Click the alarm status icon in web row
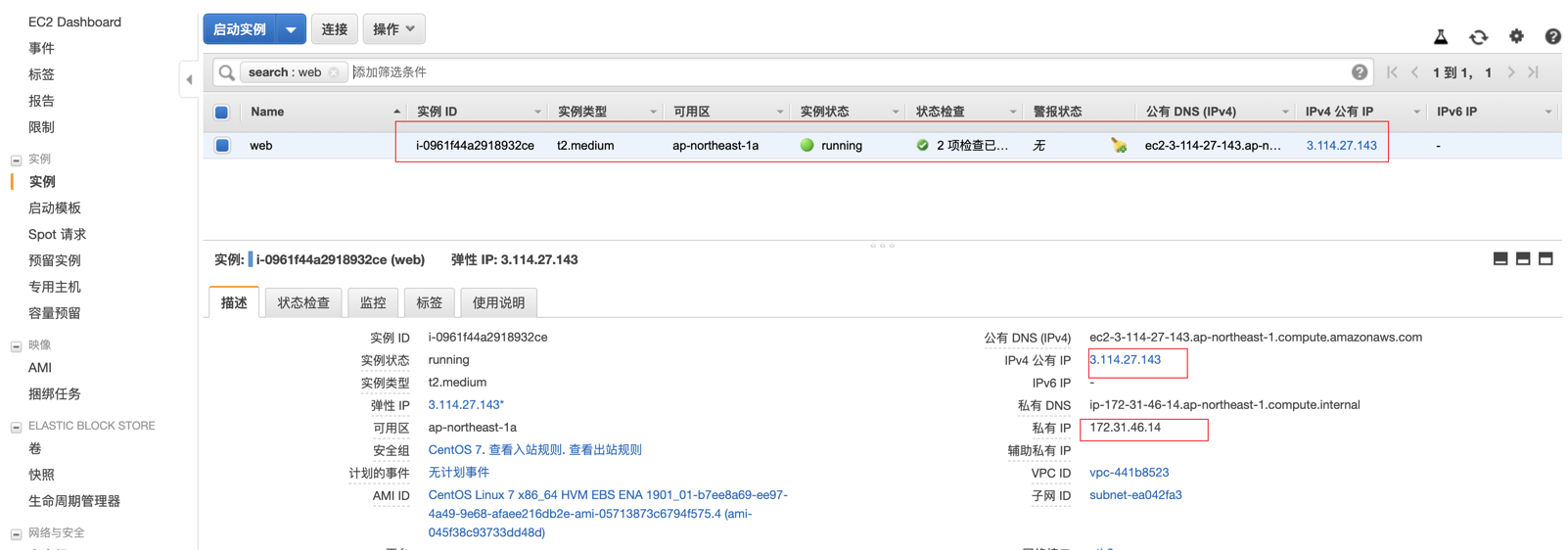 (1119, 146)
